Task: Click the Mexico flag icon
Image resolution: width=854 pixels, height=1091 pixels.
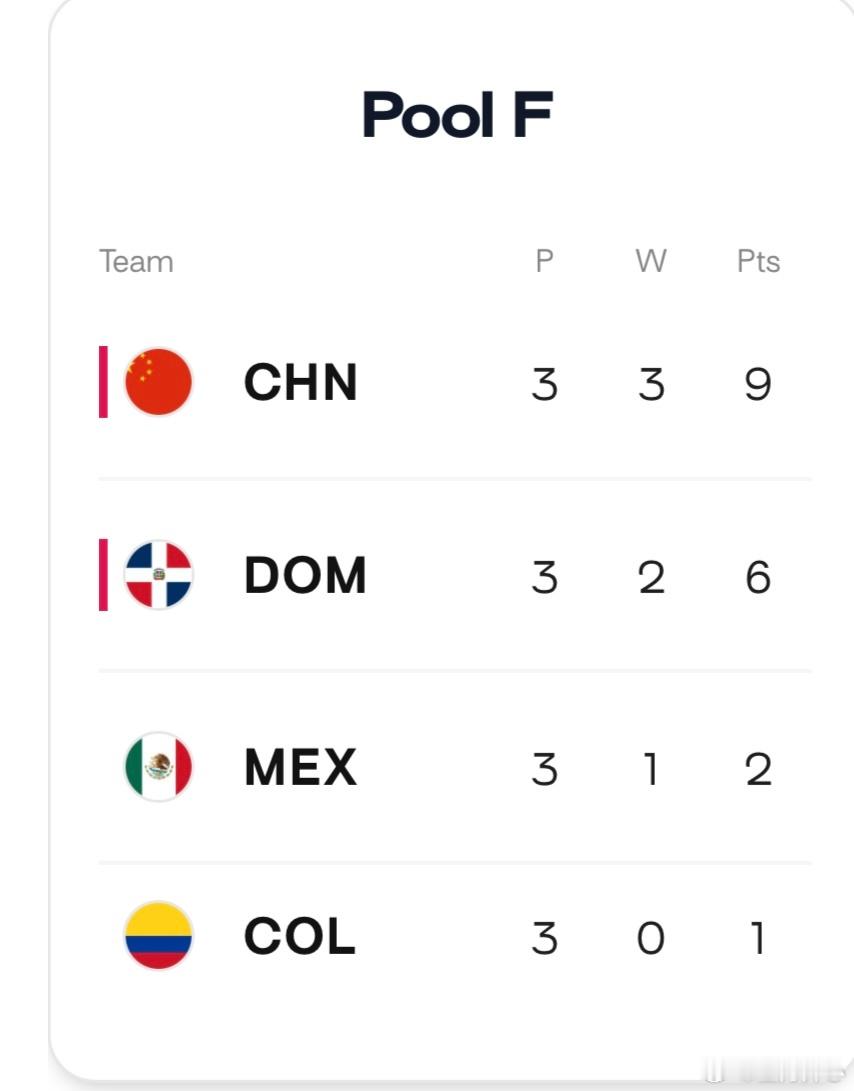Action: coord(159,767)
